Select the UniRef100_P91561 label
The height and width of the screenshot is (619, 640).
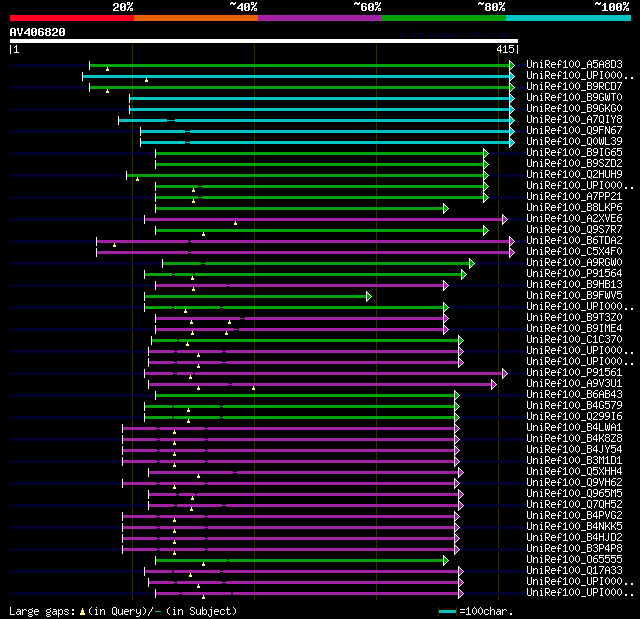[574, 373]
